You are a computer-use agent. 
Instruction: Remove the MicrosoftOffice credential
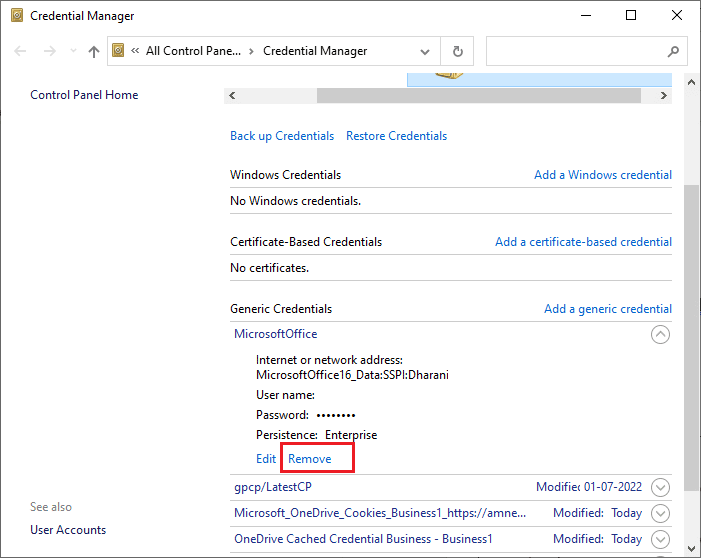310,459
